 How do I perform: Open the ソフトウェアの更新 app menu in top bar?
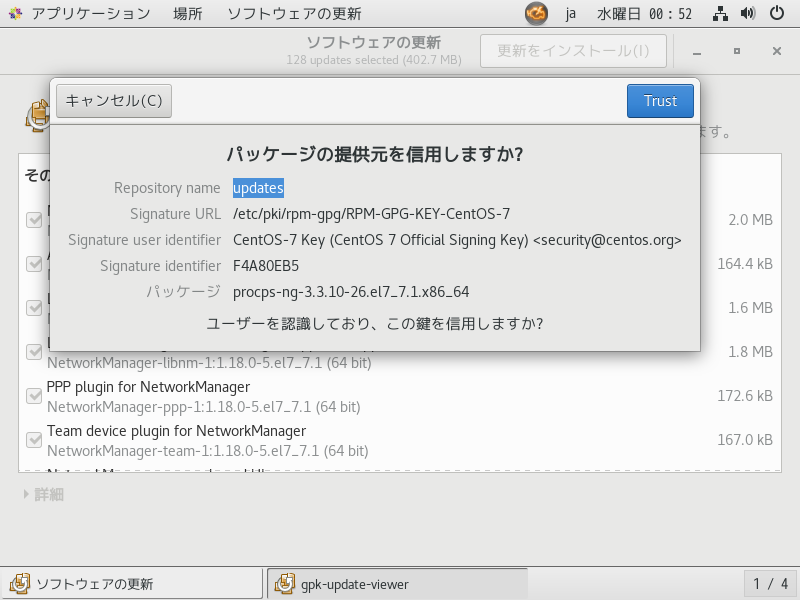tap(294, 13)
